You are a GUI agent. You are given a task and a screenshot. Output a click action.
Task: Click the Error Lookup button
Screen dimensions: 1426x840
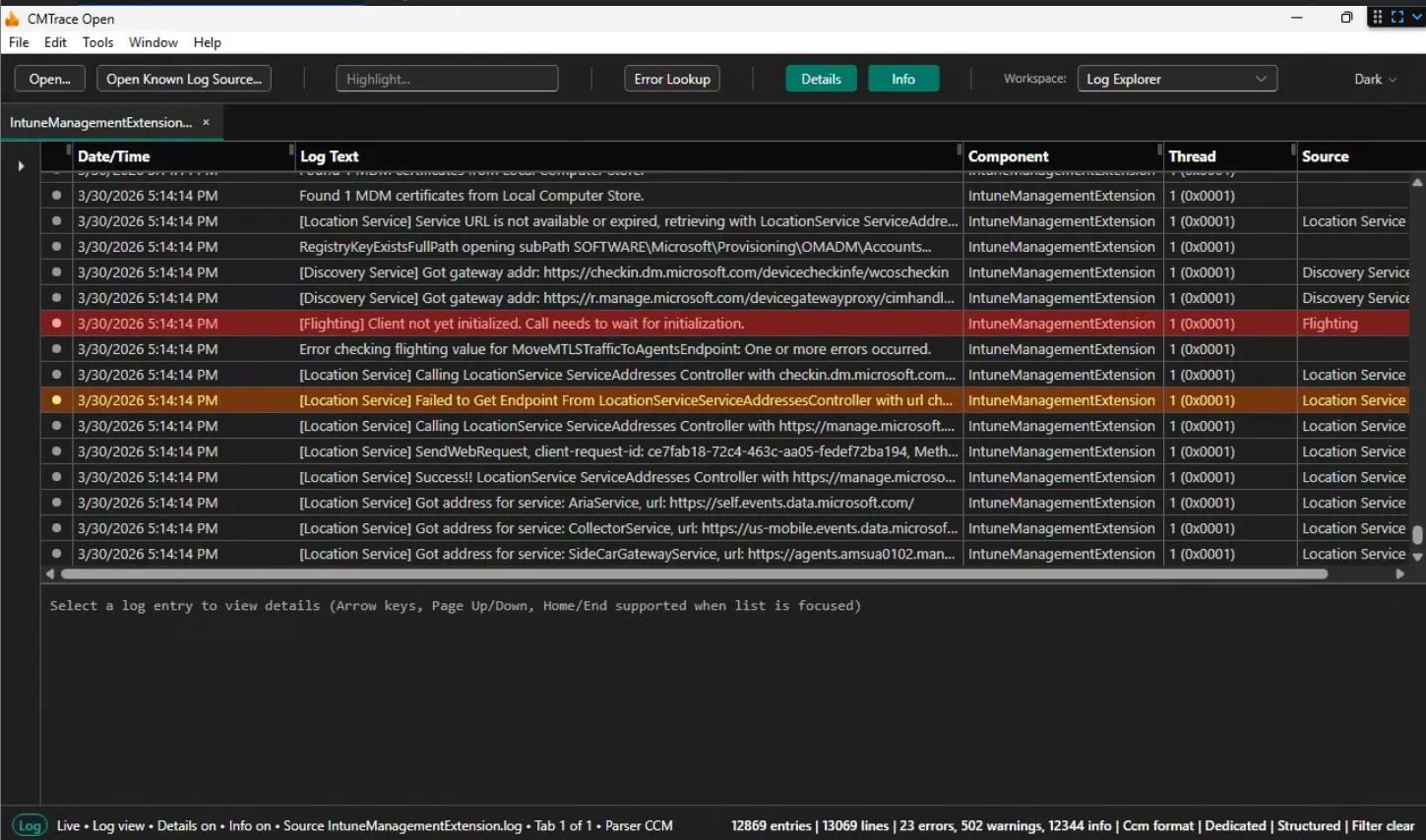(x=672, y=78)
